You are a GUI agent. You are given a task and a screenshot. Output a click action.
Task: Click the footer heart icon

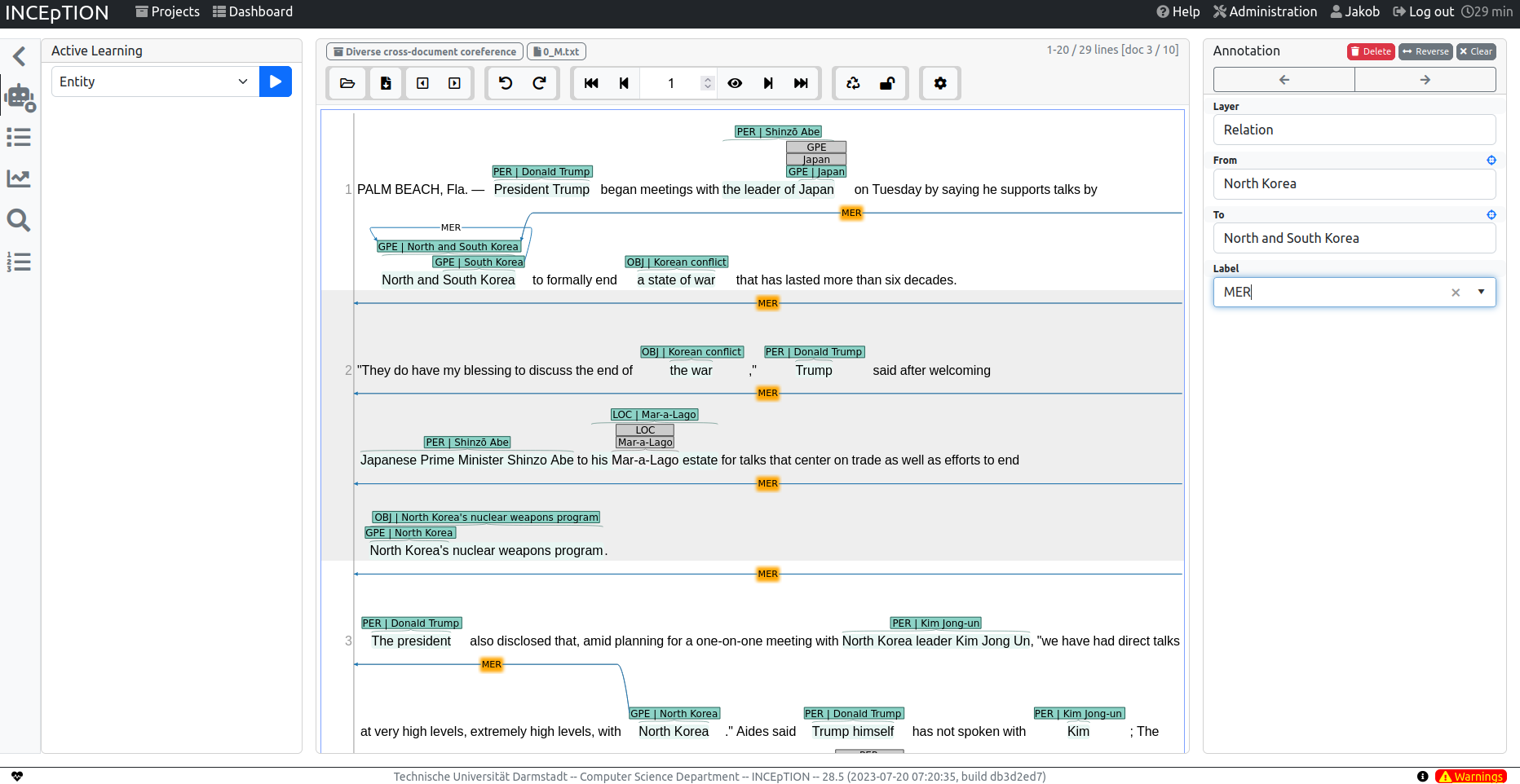(17, 777)
